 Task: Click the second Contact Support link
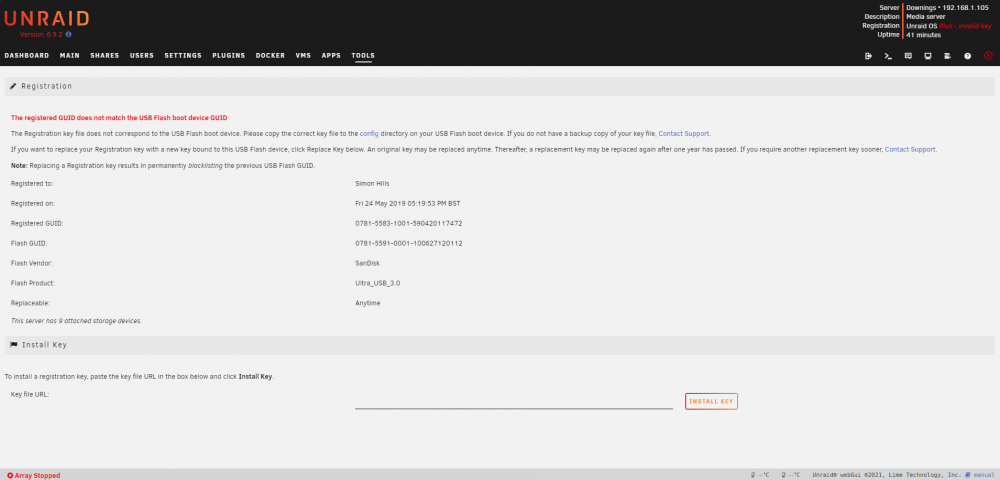[910, 149]
